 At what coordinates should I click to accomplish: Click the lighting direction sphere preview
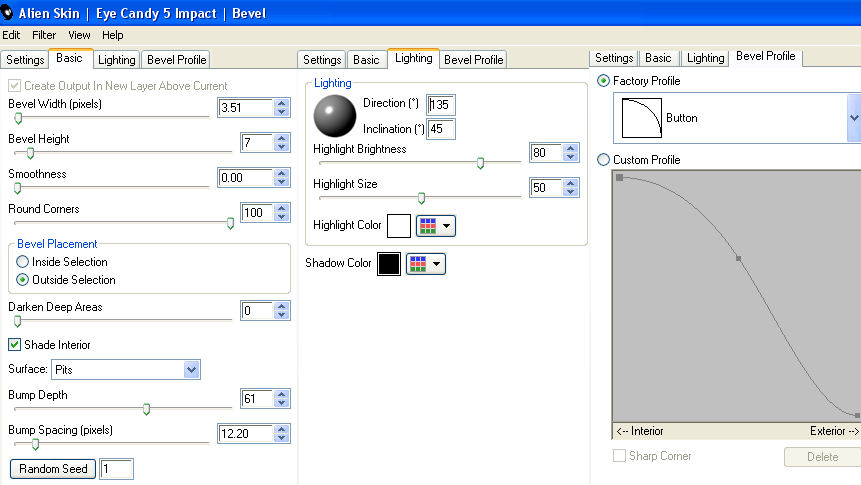[334, 116]
